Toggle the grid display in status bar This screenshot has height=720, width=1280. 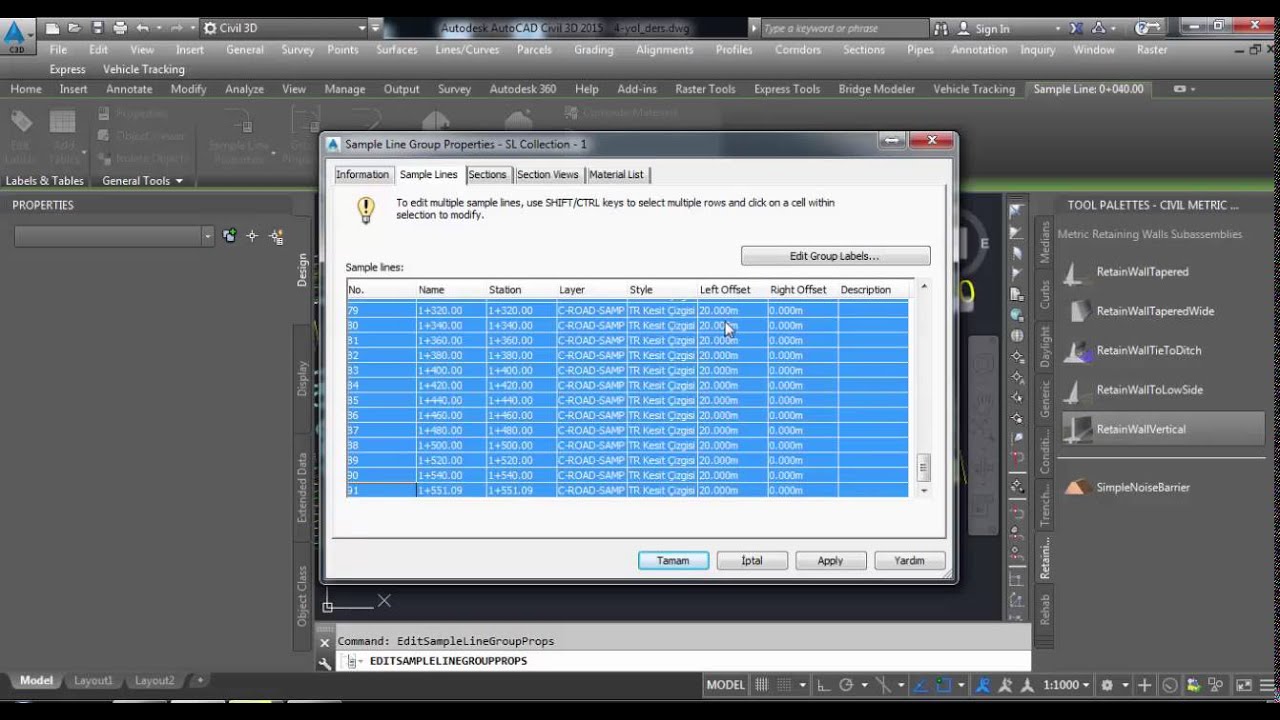(x=762, y=685)
